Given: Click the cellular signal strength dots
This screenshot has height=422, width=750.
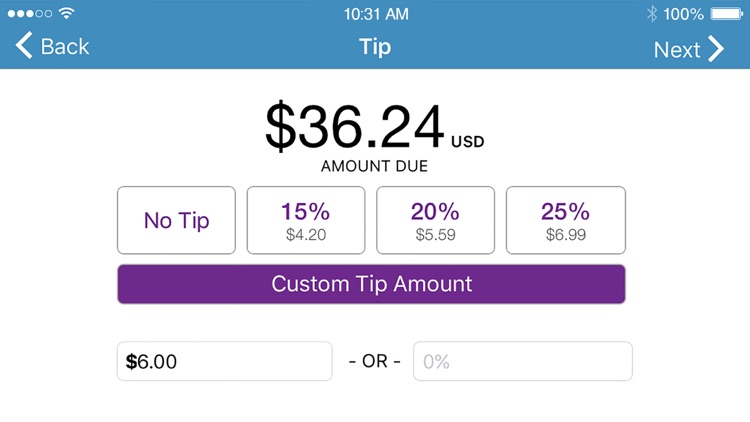Looking at the screenshot, I should pos(29,14).
